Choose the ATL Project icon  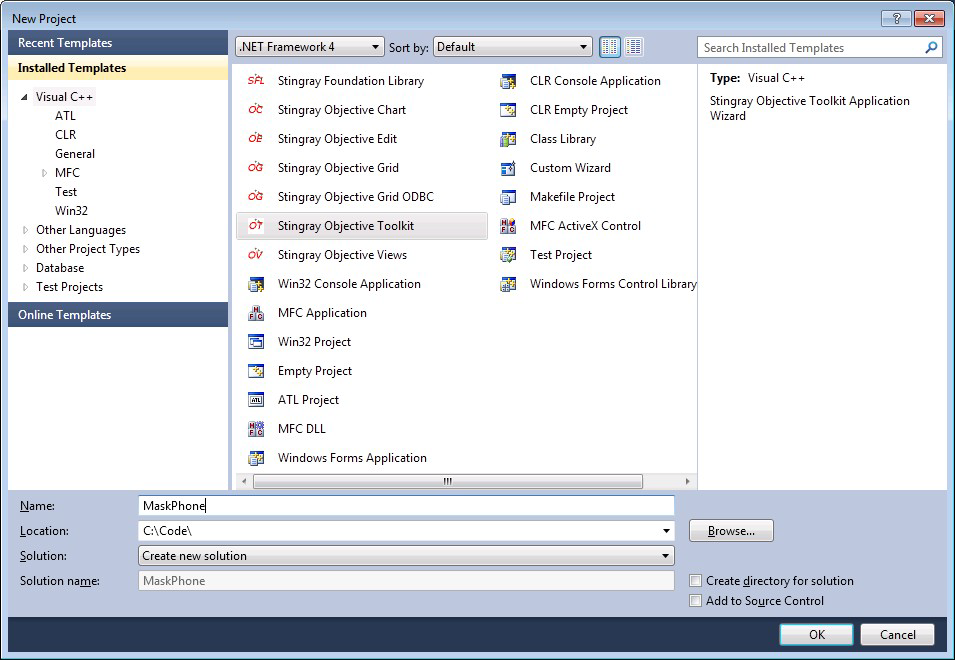[256, 400]
